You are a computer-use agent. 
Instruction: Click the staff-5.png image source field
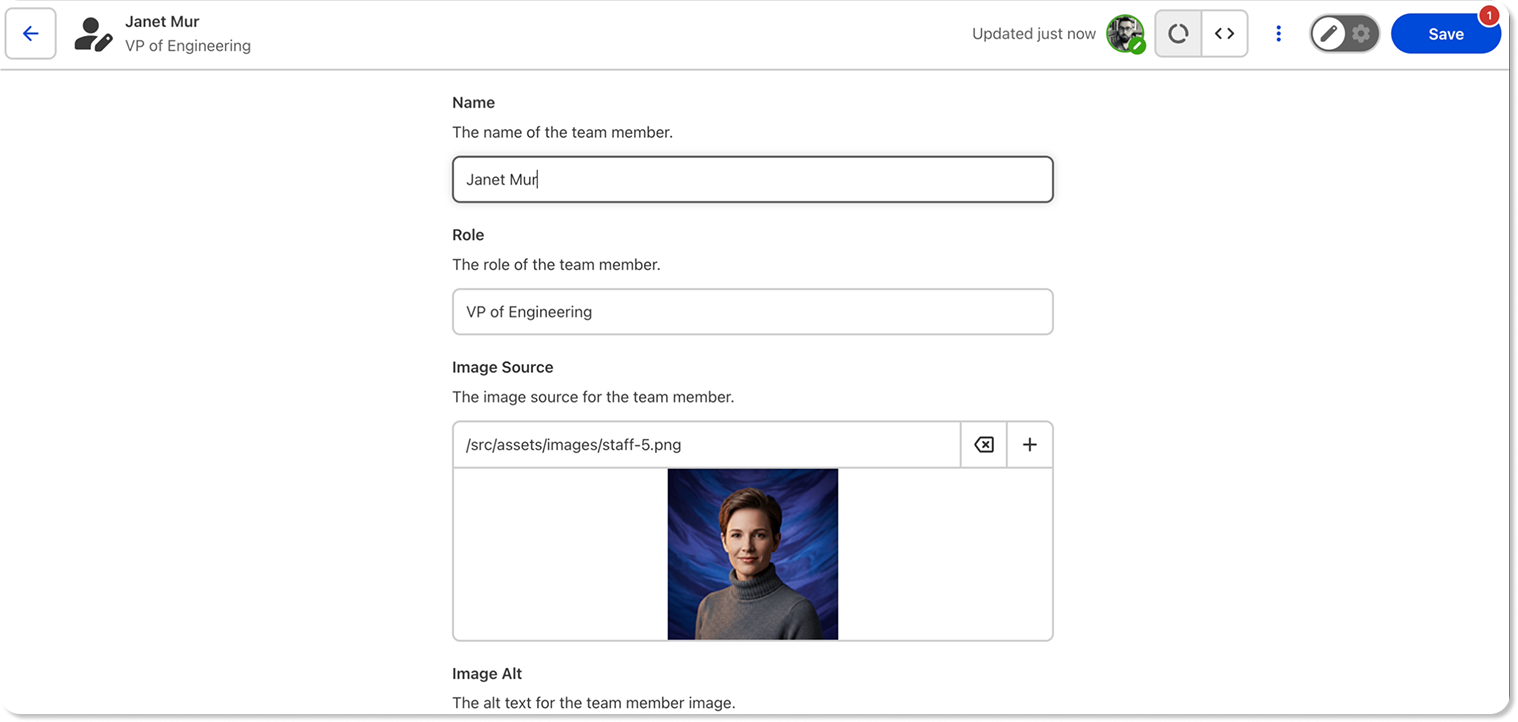706,444
